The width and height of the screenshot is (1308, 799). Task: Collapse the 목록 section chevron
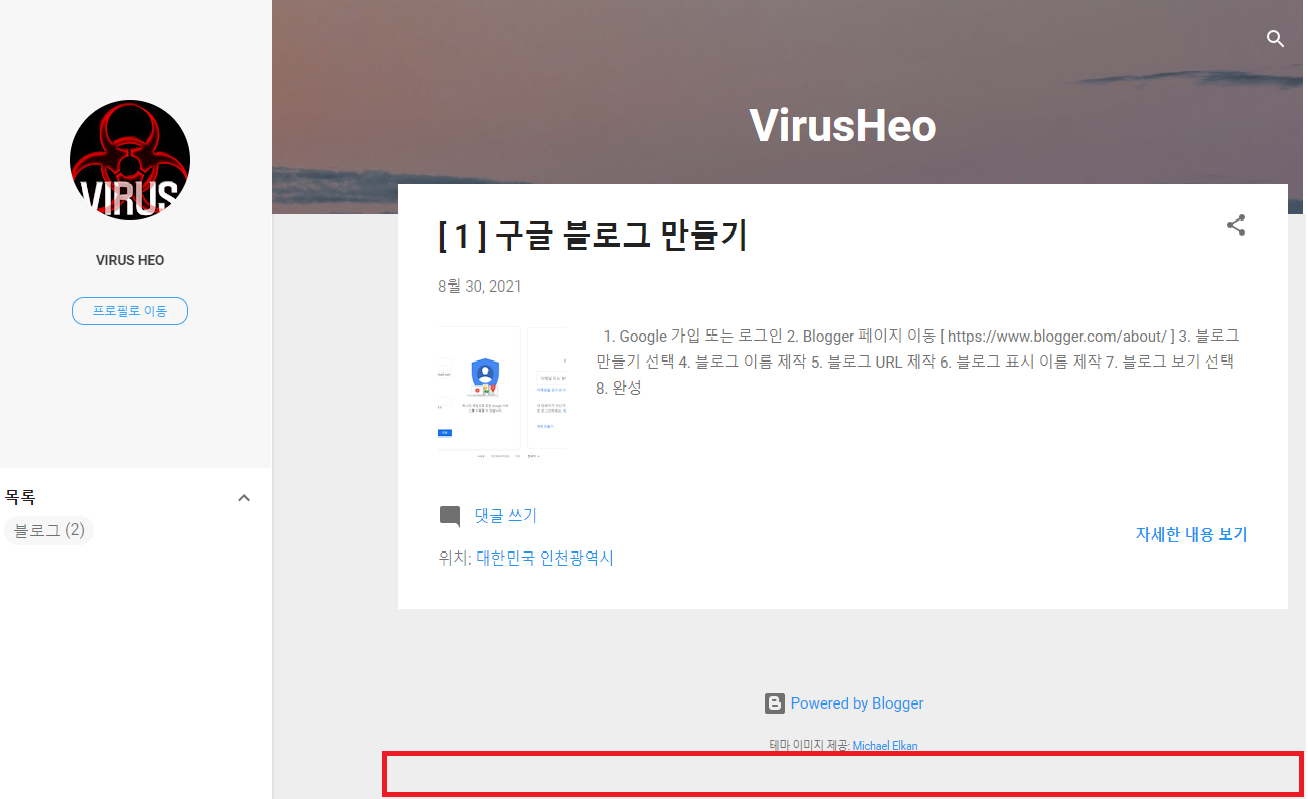pyautogui.click(x=244, y=498)
